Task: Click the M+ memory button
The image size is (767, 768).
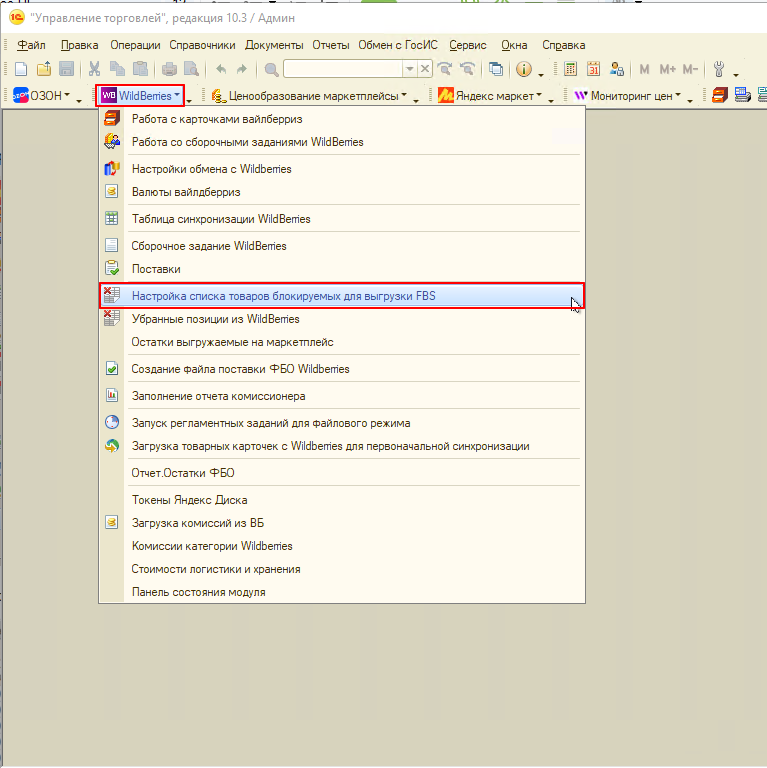Action: (x=668, y=70)
